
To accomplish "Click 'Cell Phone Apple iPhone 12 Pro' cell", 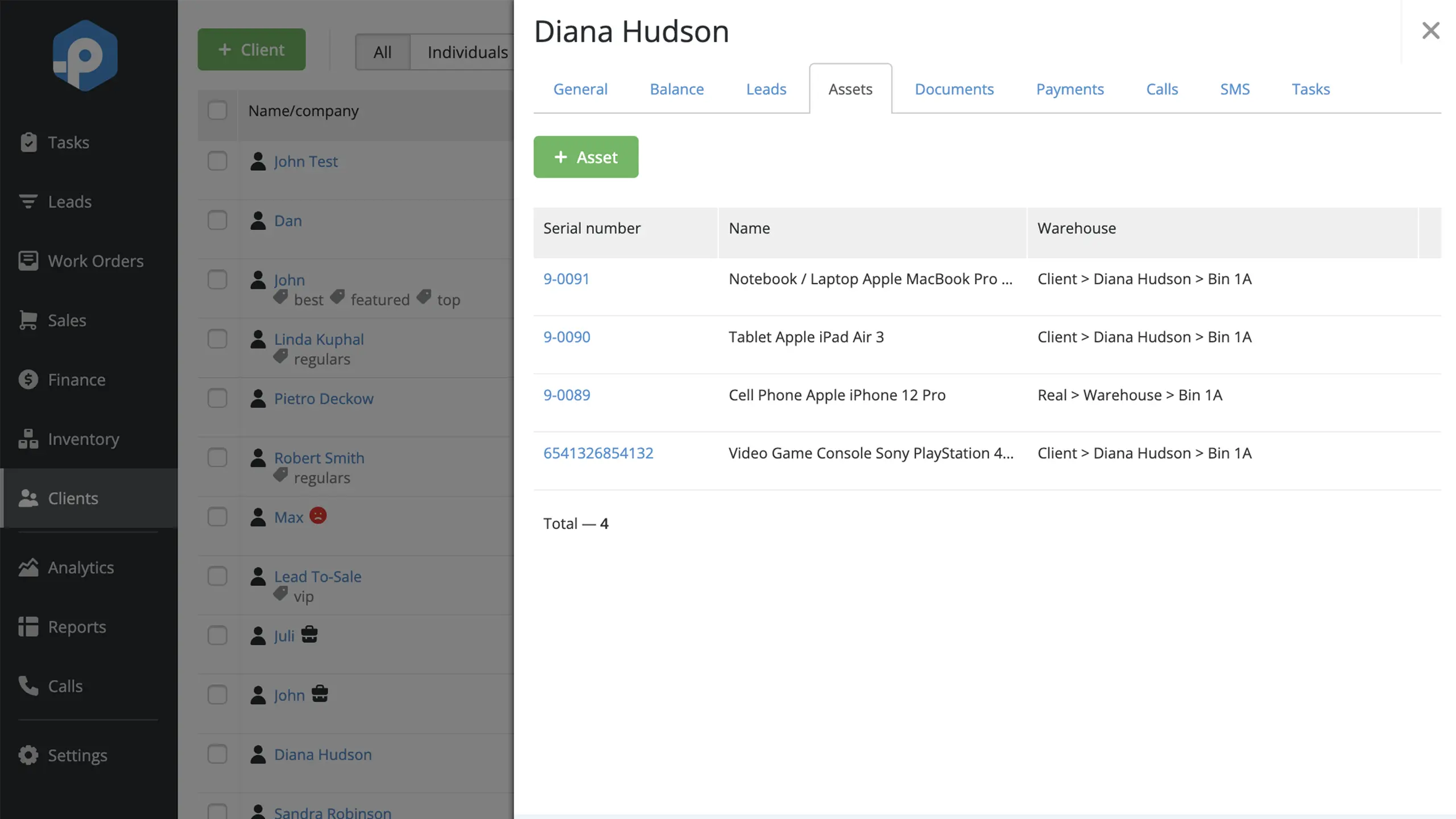I will (x=837, y=395).
